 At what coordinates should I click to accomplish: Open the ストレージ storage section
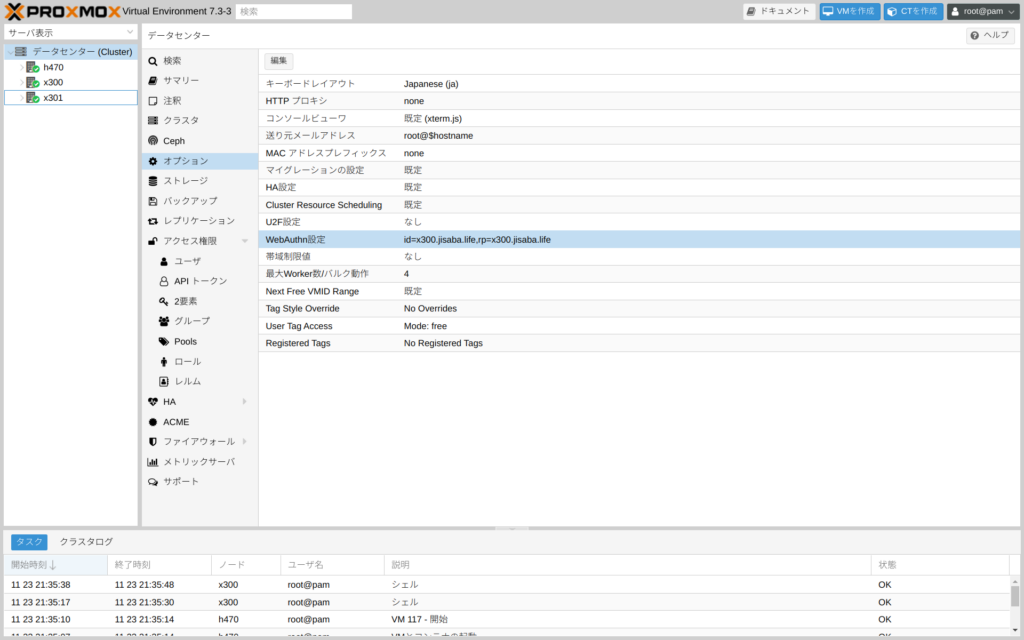tap(185, 181)
